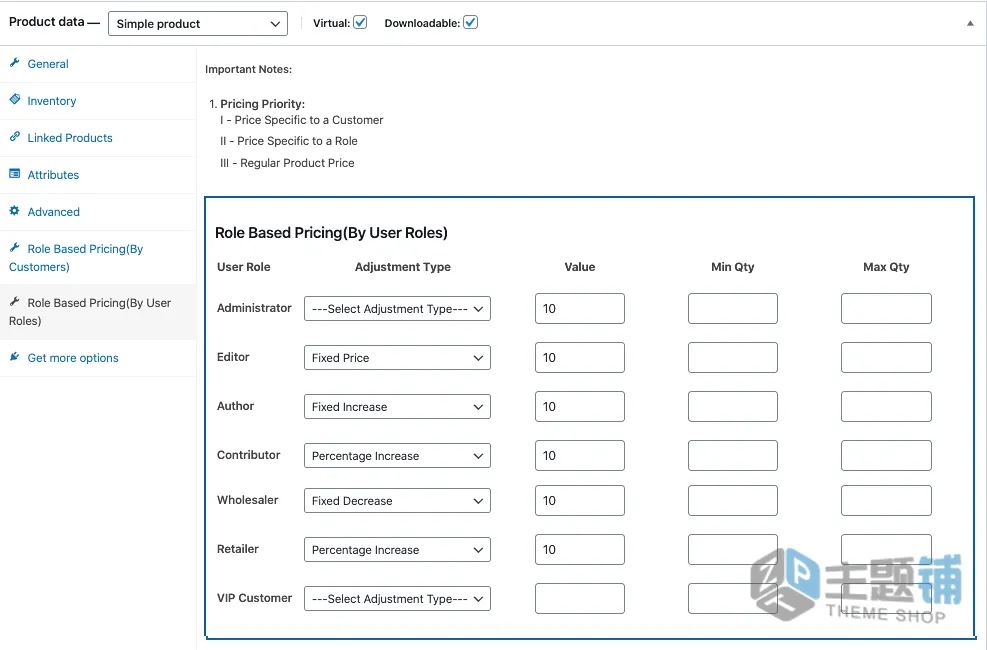
Task: Click the VIP Customer Value field
Action: tap(580, 598)
